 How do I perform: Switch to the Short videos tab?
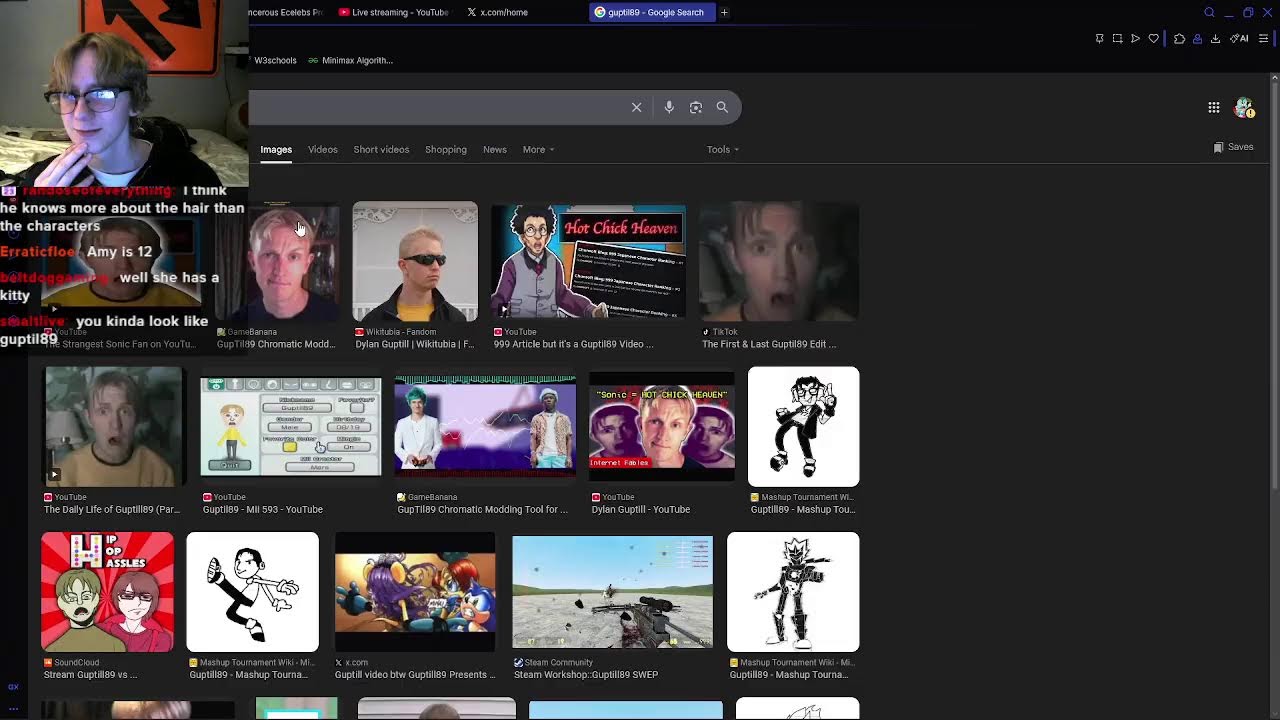(x=381, y=149)
